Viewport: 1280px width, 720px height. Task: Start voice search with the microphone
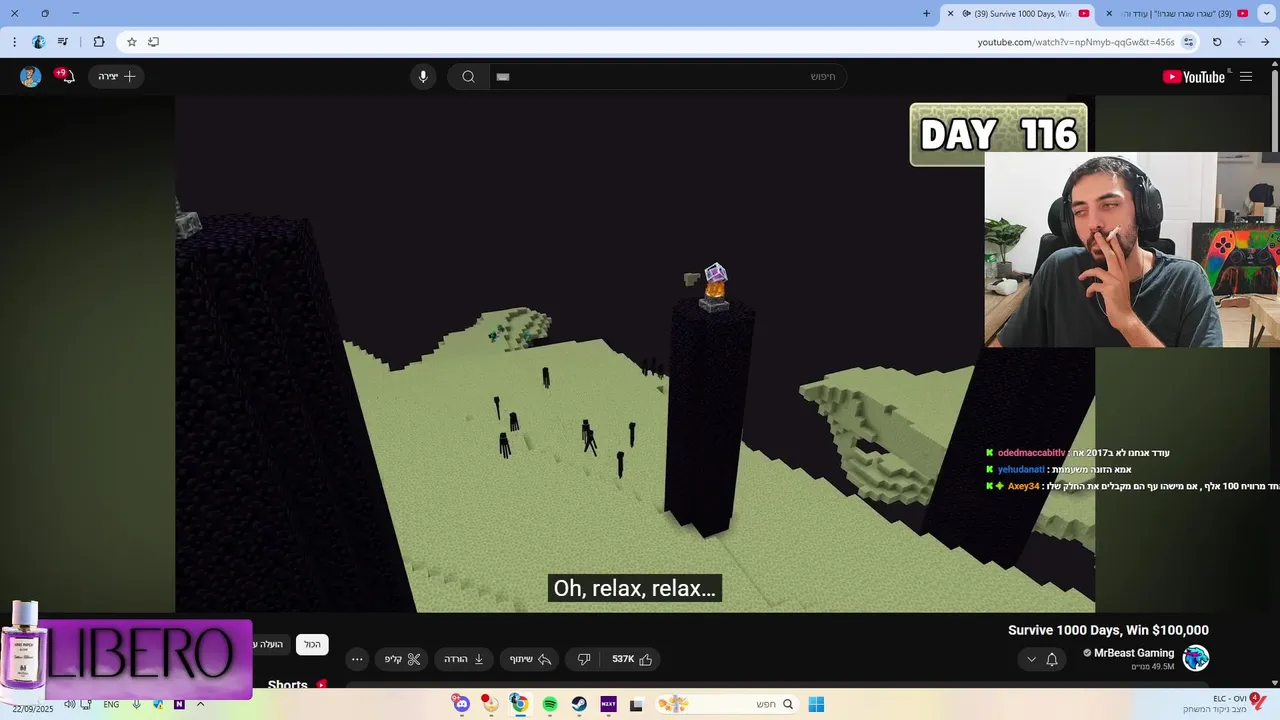click(x=423, y=77)
